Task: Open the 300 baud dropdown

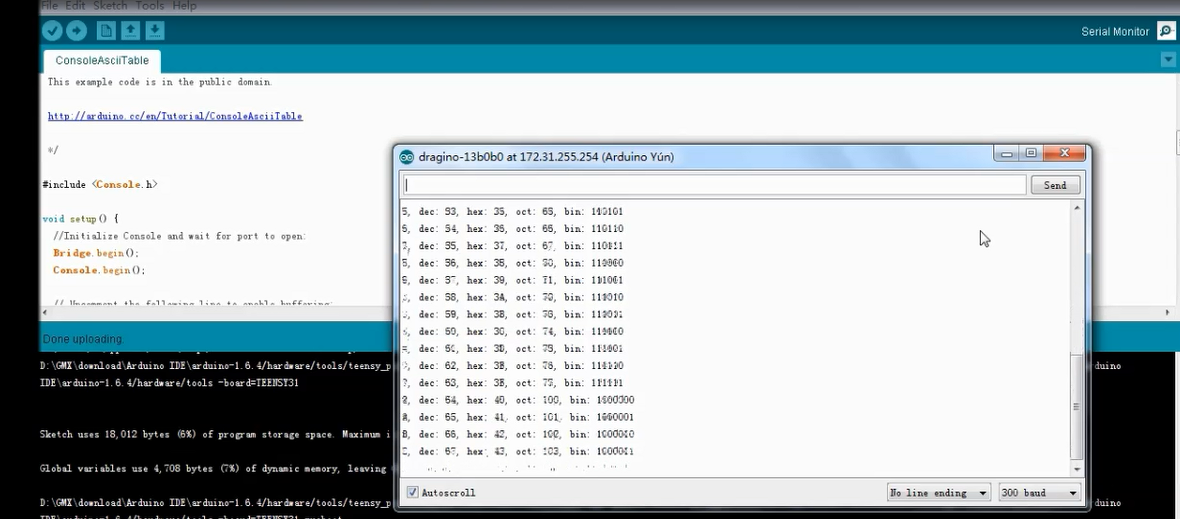Action: click(1039, 493)
